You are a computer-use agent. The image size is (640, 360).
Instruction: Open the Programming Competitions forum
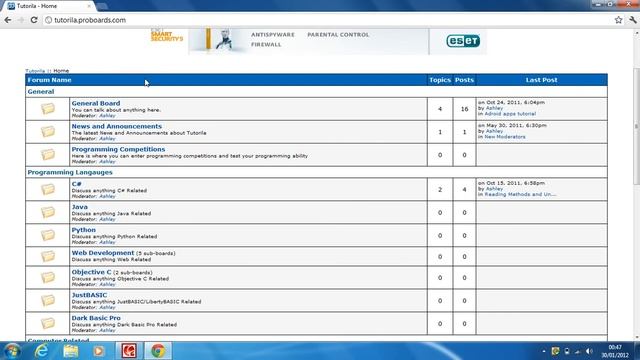(118, 149)
